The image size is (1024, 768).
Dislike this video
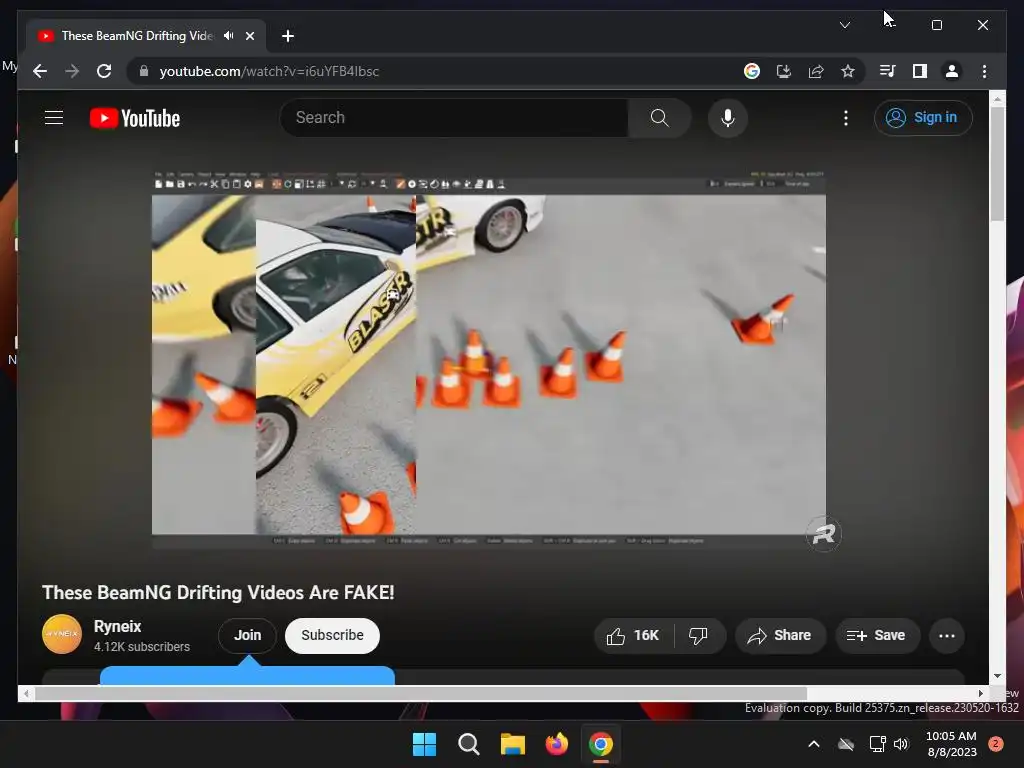click(x=699, y=635)
